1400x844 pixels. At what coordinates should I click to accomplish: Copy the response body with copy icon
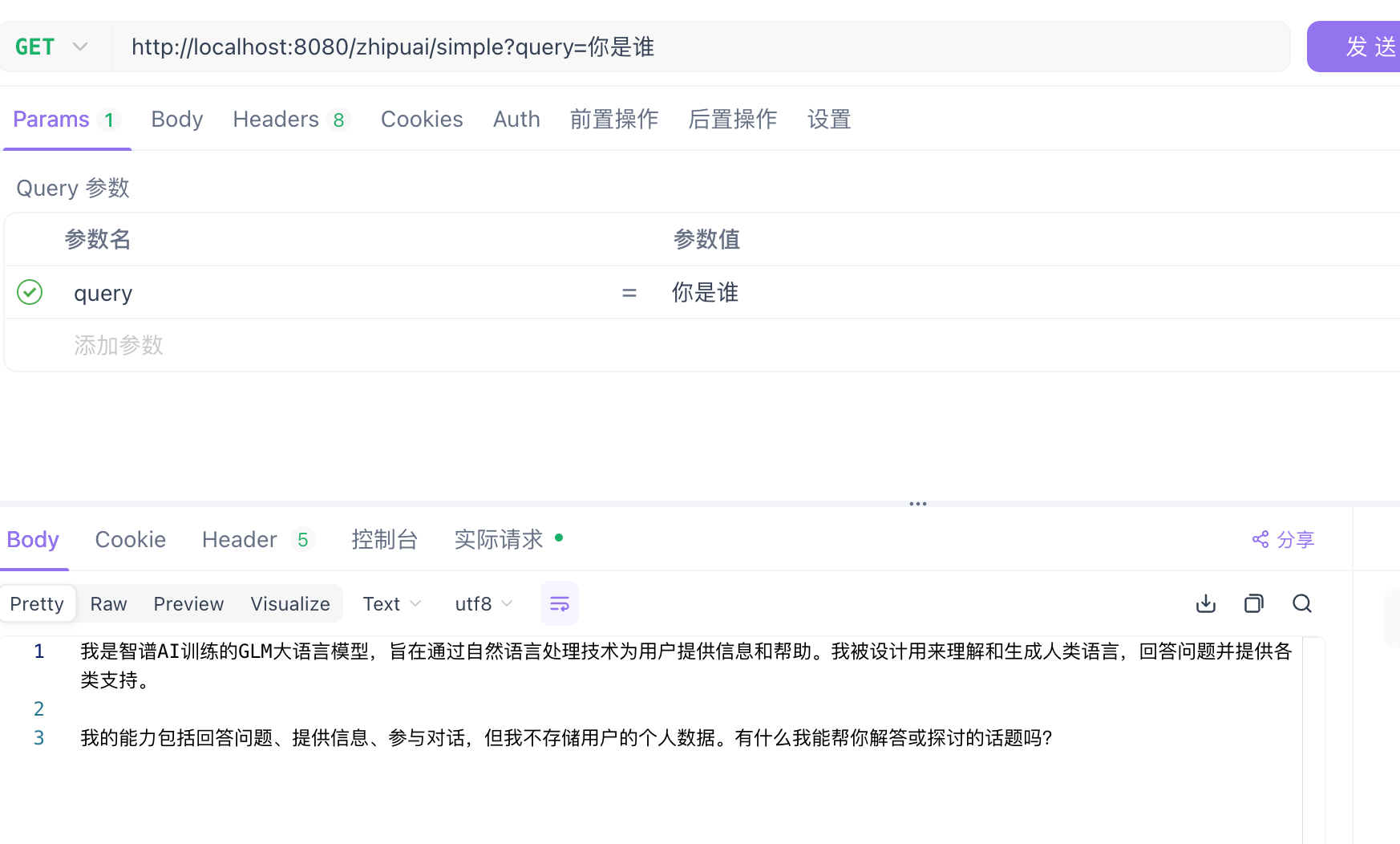[1253, 603]
